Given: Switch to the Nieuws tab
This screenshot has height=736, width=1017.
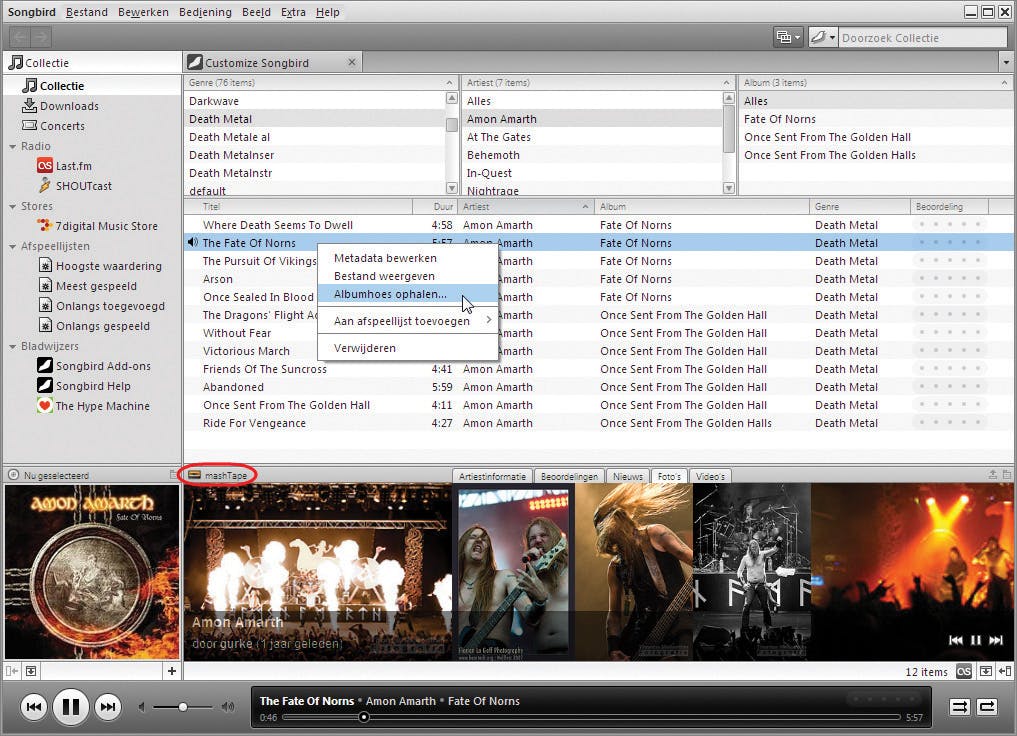Looking at the screenshot, I should pyautogui.click(x=628, y=476).
